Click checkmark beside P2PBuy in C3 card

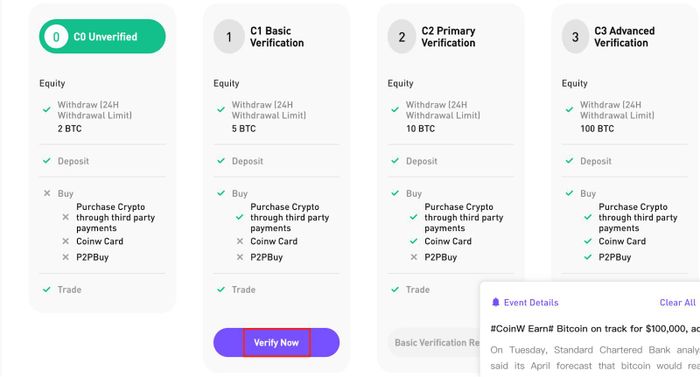point(588,257)
